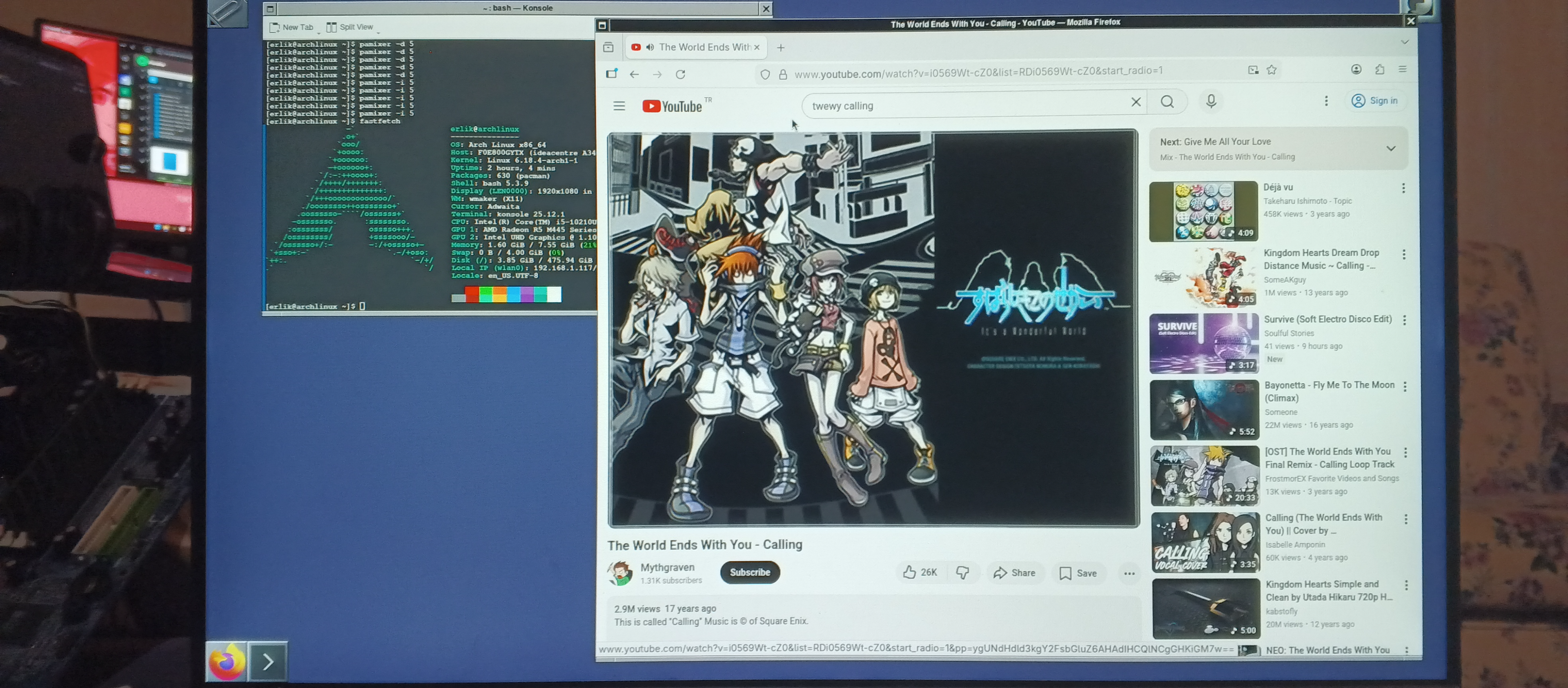Click the Mythgraven channel avatar

point(620,573)
